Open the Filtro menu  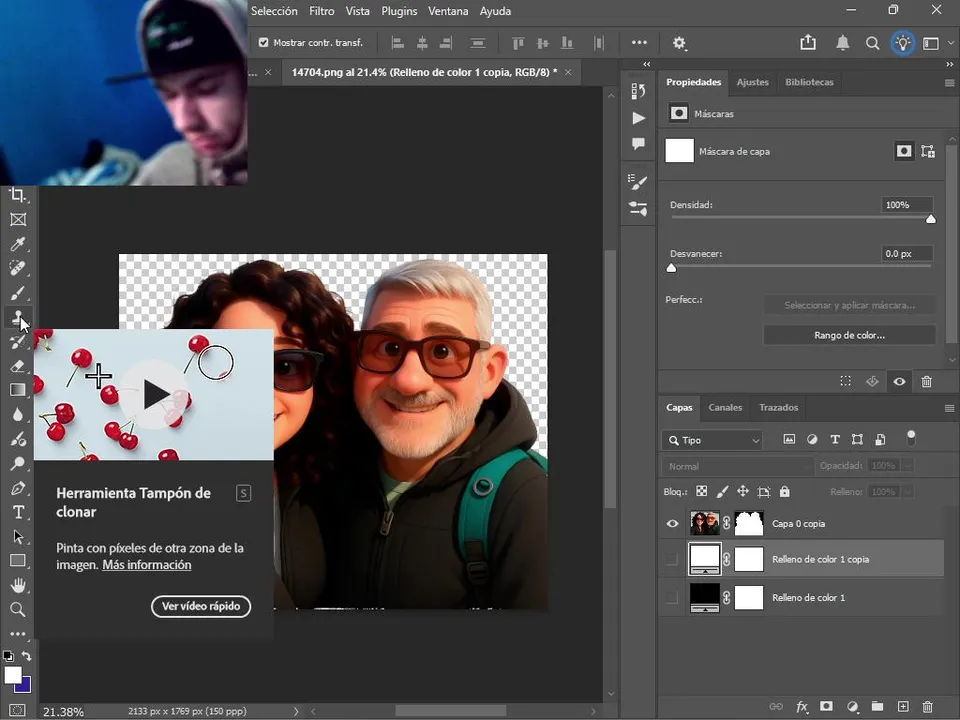[321, 11]
